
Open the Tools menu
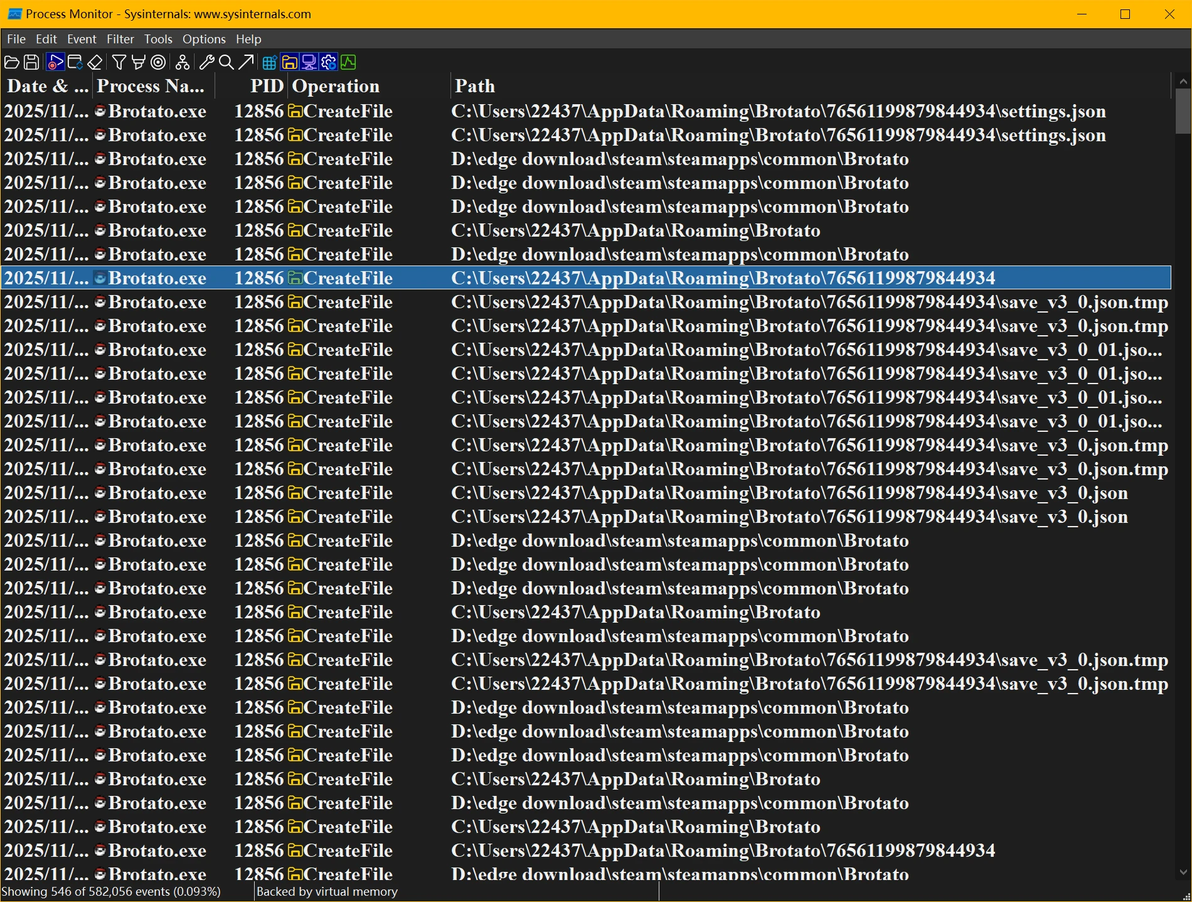pyautogui.click(x=158, y=39)
